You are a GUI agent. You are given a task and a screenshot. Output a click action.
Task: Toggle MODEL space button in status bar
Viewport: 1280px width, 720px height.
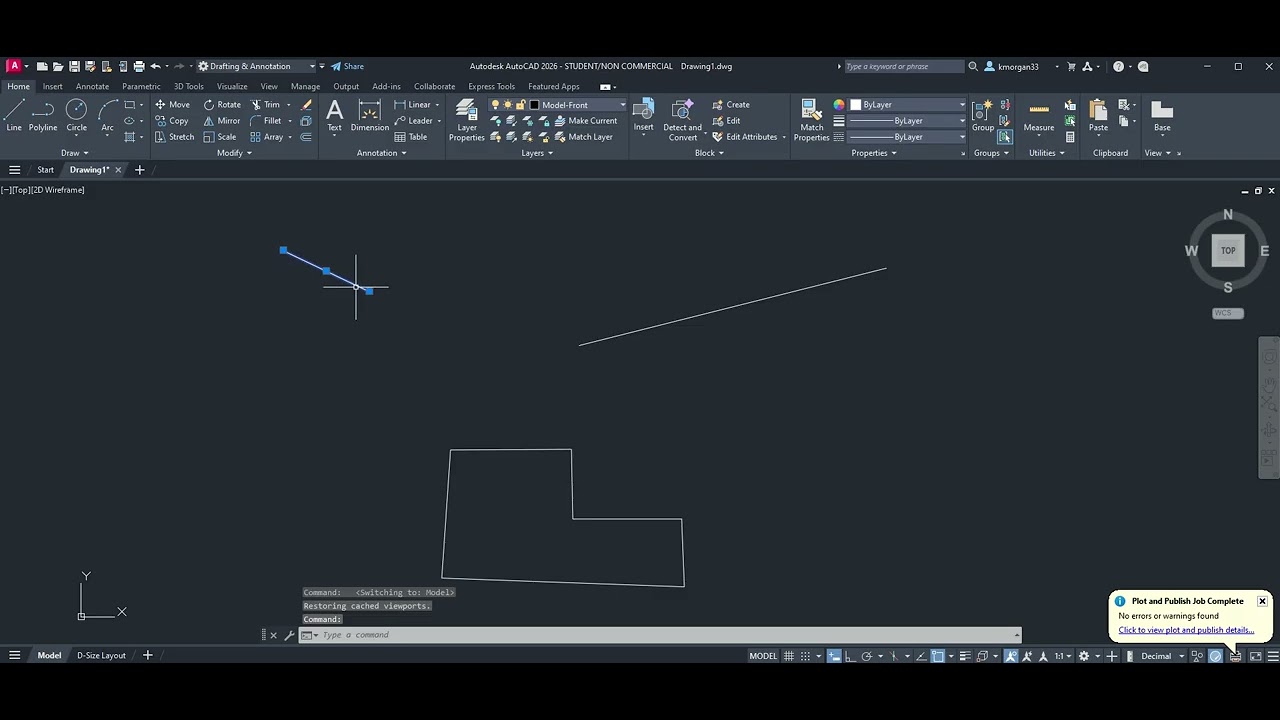point(763,656)
